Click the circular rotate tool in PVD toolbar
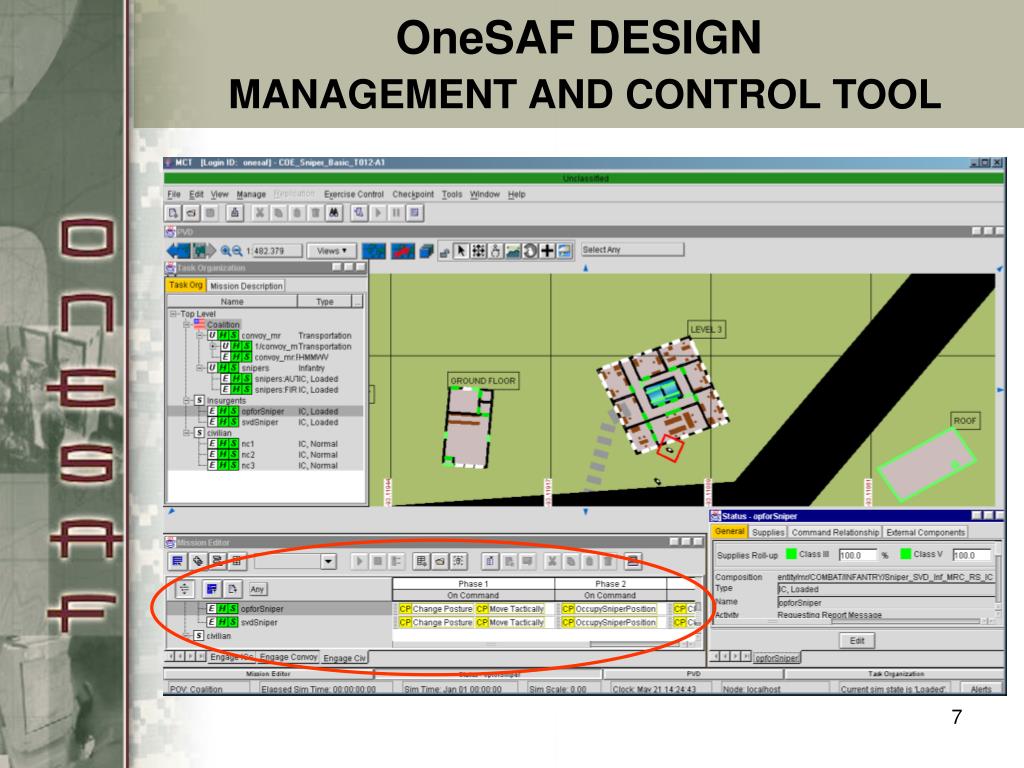The height and width of the screenshot is (768, 1024). [530, 251]
